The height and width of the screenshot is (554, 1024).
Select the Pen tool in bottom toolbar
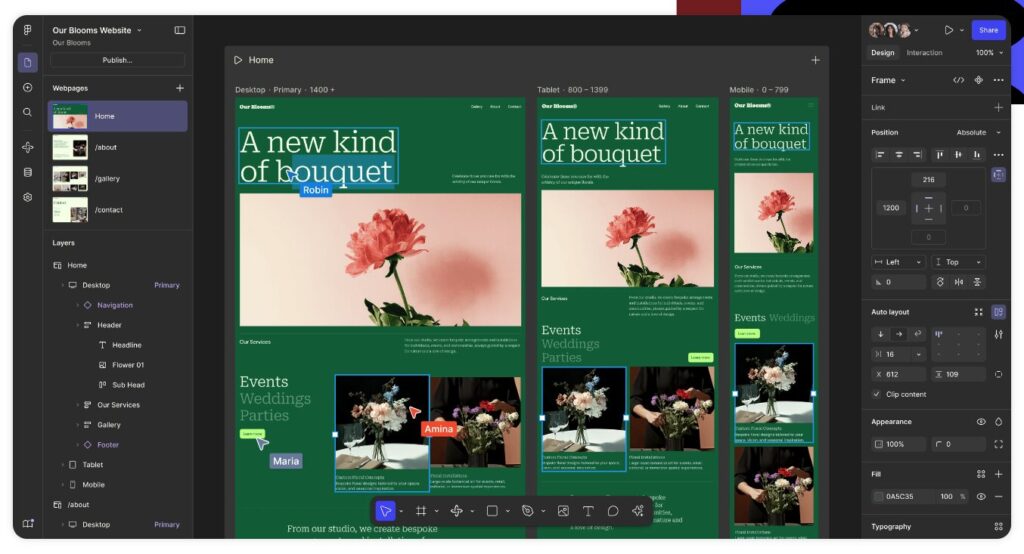[x=527, y=511]
